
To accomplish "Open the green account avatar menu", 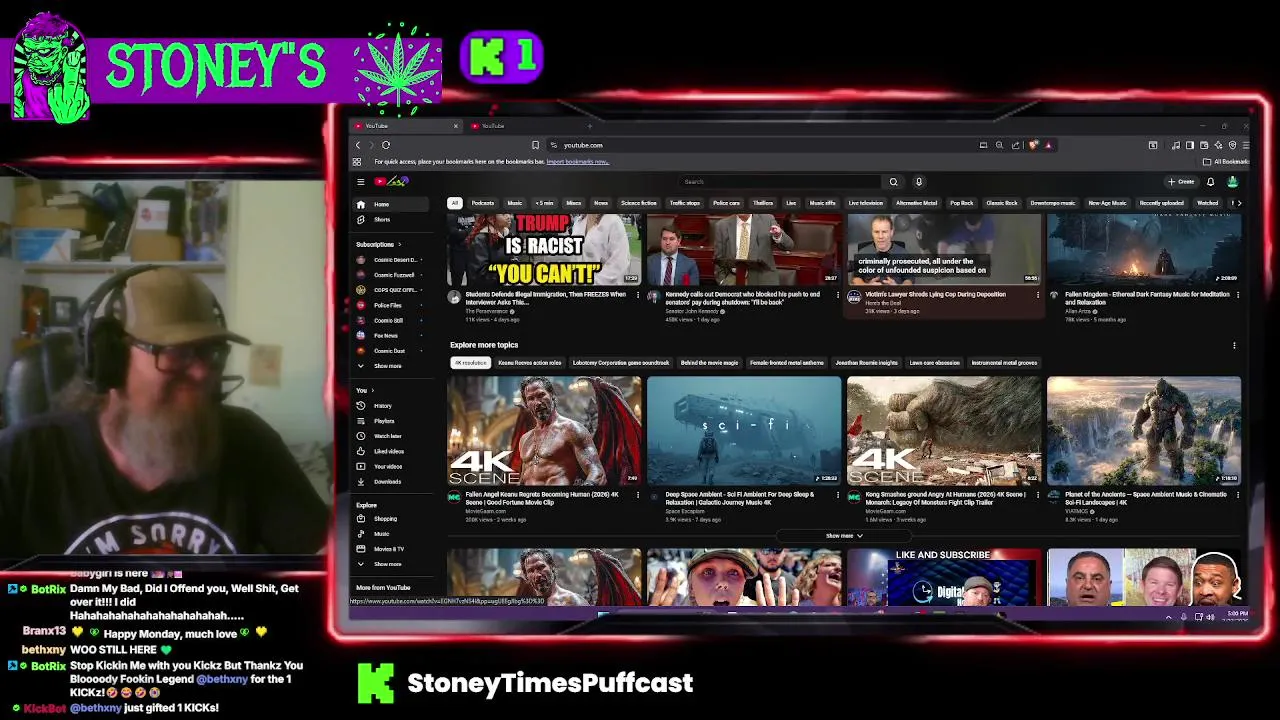I will click(1232, 182).
